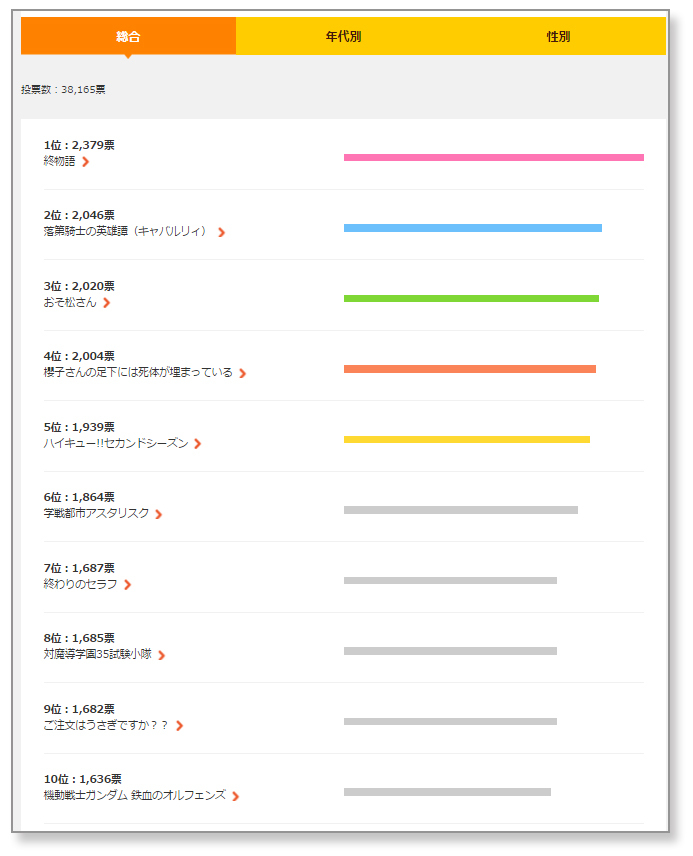Click the arrow icon after 櫻子さんの足下には死体が埋まっている
This screenshot has width=693, height=856.
coord(243,374)
